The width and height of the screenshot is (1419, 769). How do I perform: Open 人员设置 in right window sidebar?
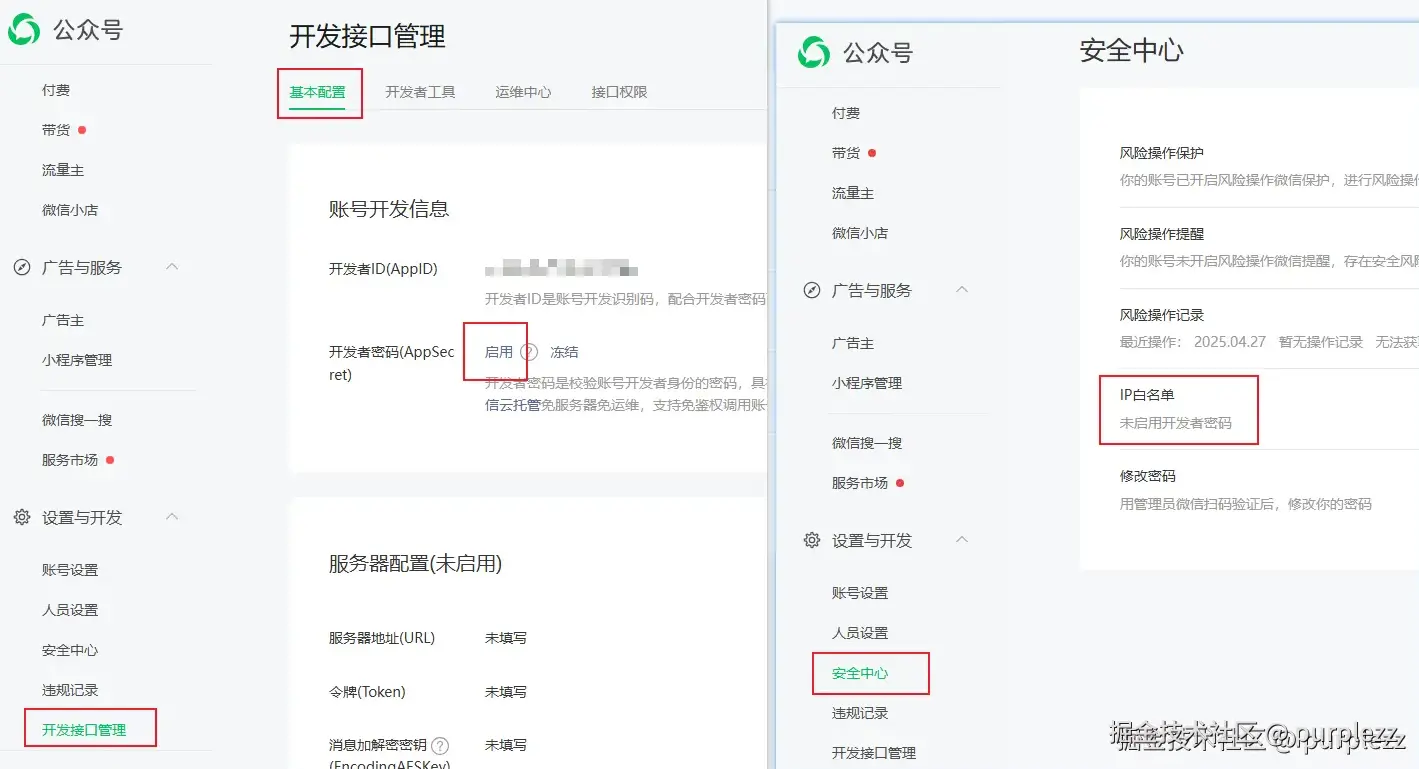(860, 633)
